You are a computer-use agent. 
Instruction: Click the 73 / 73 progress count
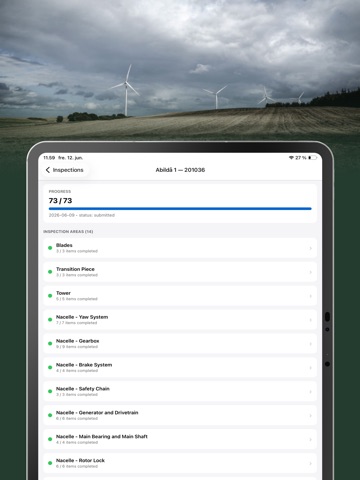(60, 201)
